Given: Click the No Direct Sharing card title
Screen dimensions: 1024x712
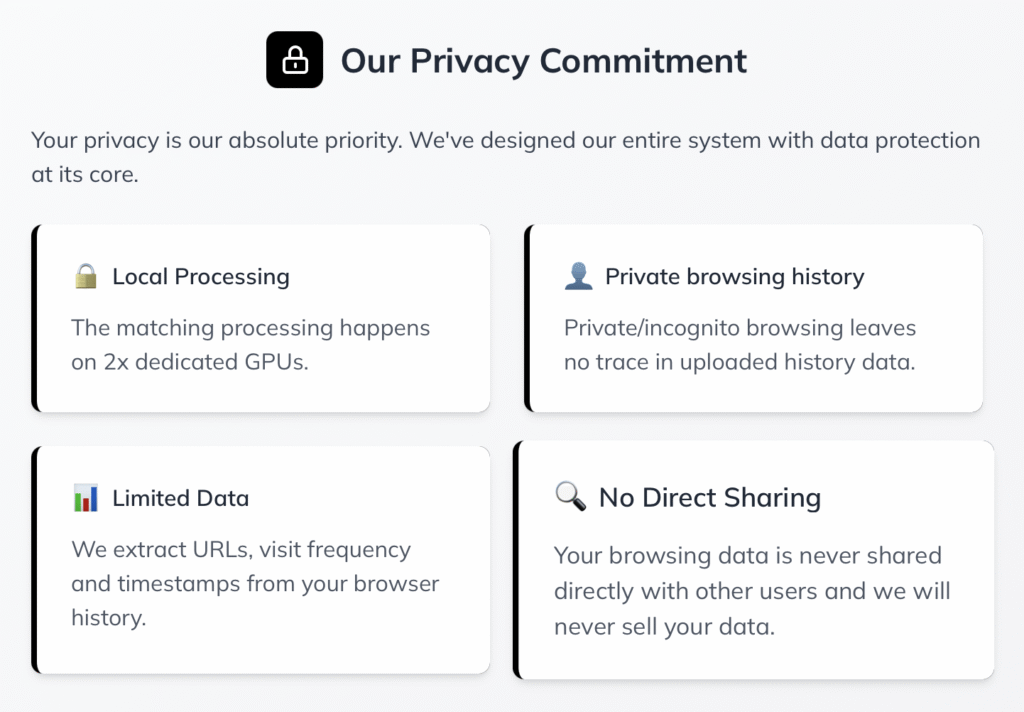Looking at the screenshot, I should (709, 497).
